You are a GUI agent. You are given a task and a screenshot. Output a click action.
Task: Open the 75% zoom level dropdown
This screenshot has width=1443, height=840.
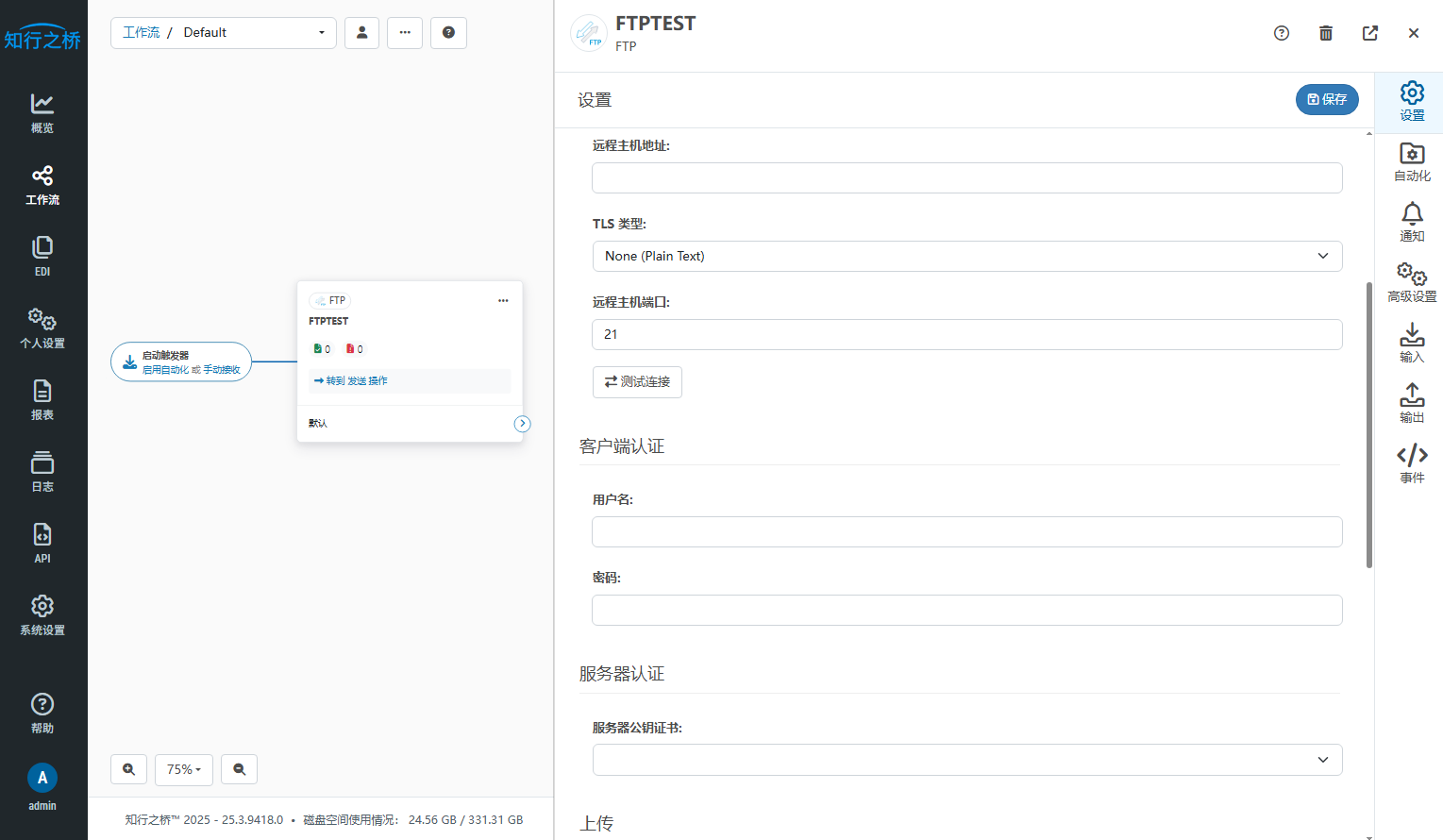pyautogui.click(x=184, y=769)
